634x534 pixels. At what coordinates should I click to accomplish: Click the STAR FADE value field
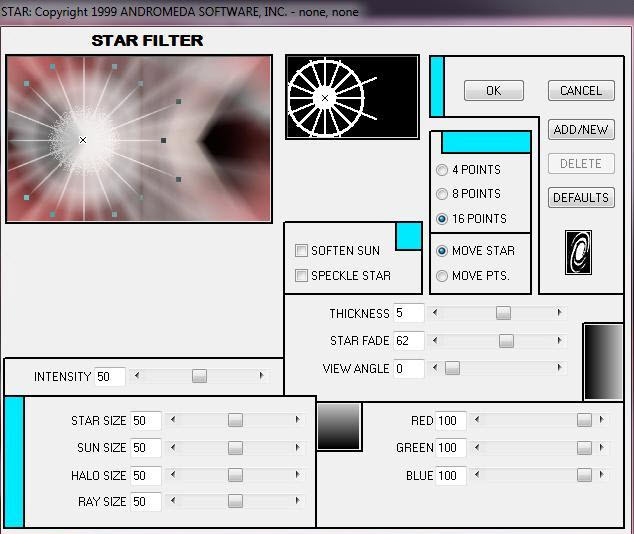tap(408, 341)
